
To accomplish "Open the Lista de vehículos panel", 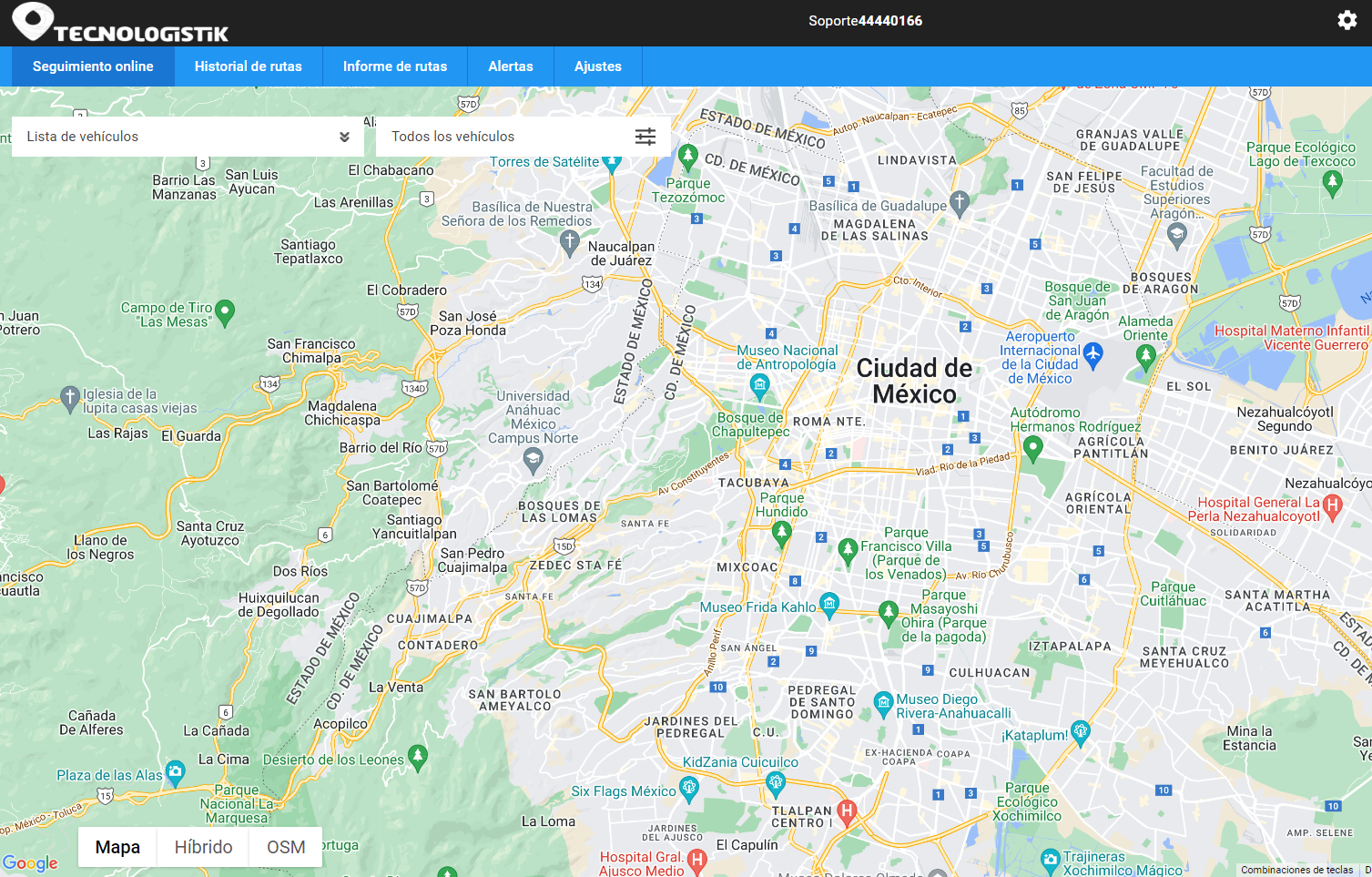I will pos(188,137).
